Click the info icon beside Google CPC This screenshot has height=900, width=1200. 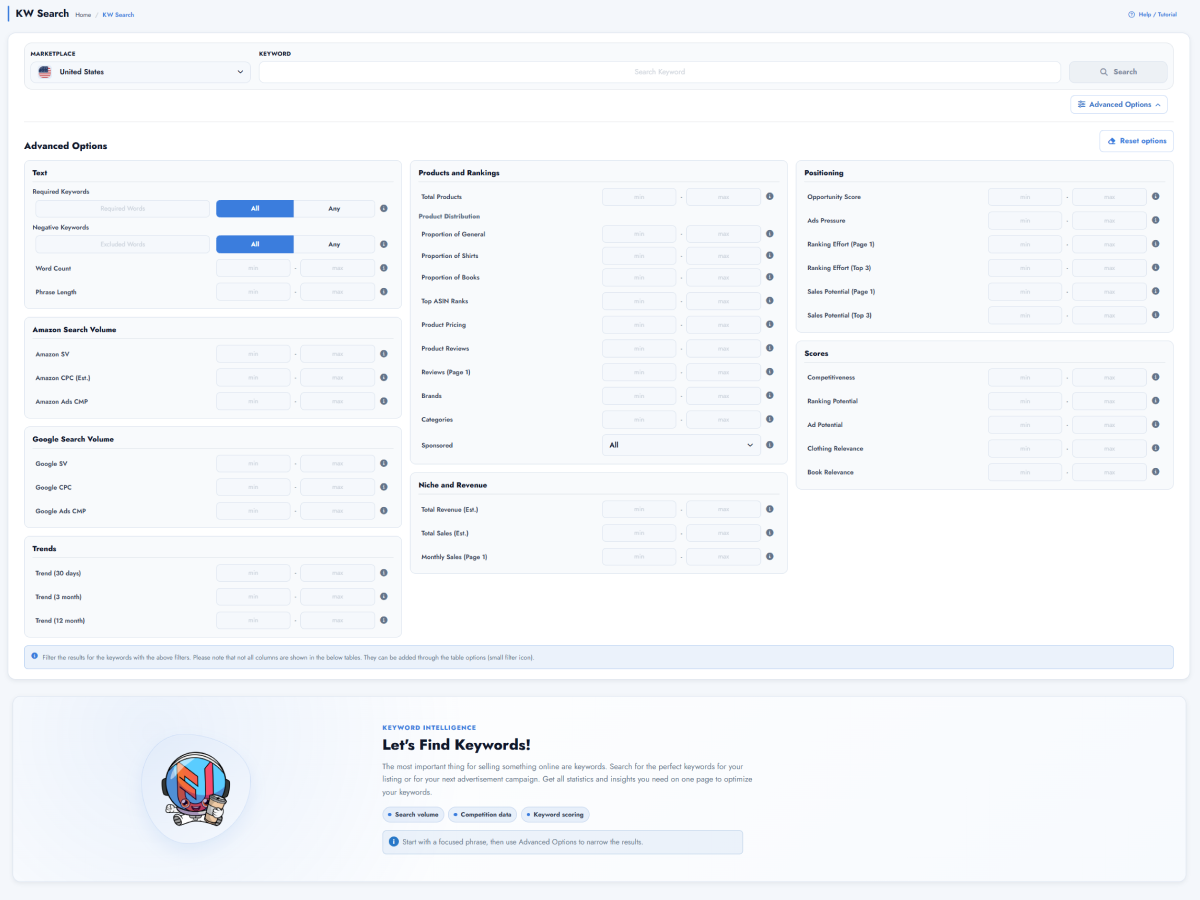point(384,487)
